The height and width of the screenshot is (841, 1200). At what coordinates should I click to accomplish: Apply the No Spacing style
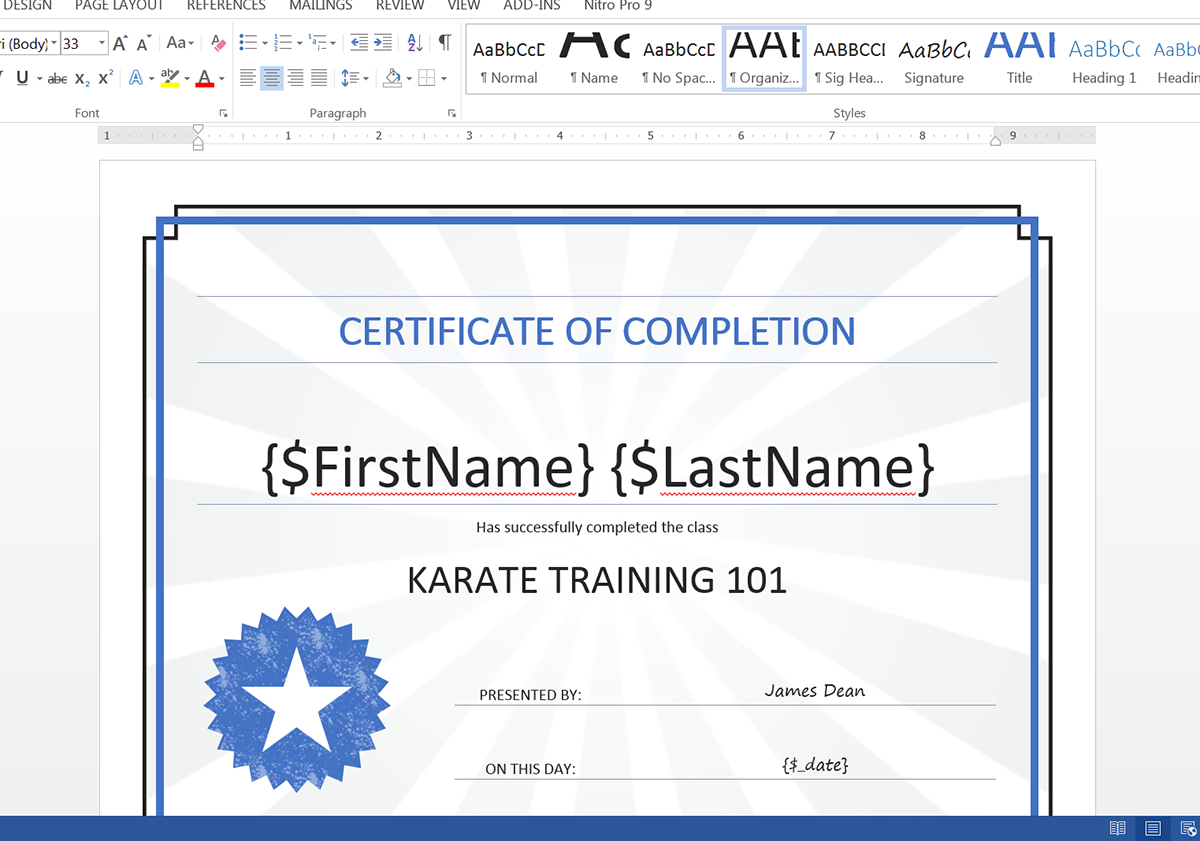(x=679, y=60)
